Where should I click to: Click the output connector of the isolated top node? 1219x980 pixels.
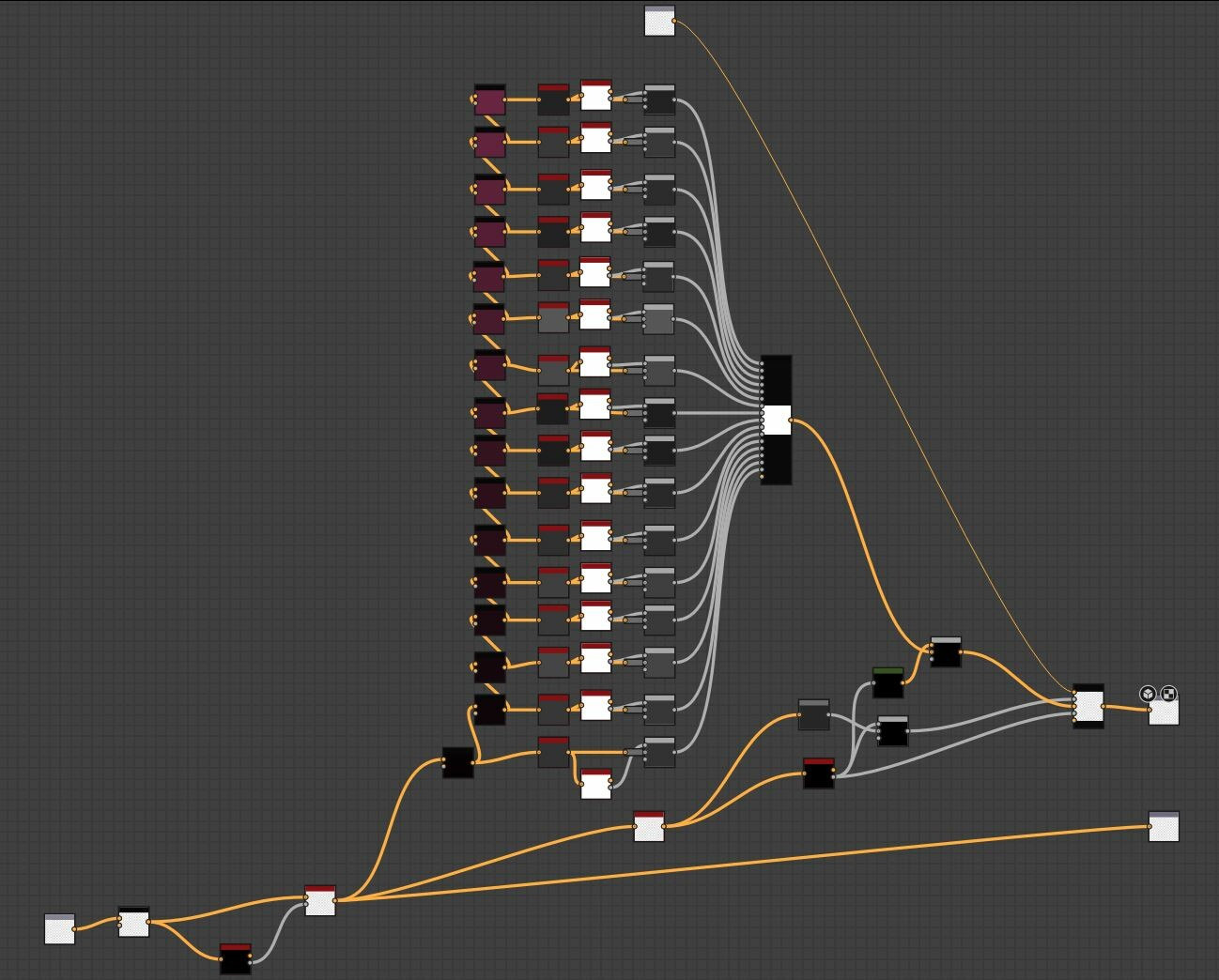click(674, 21)
